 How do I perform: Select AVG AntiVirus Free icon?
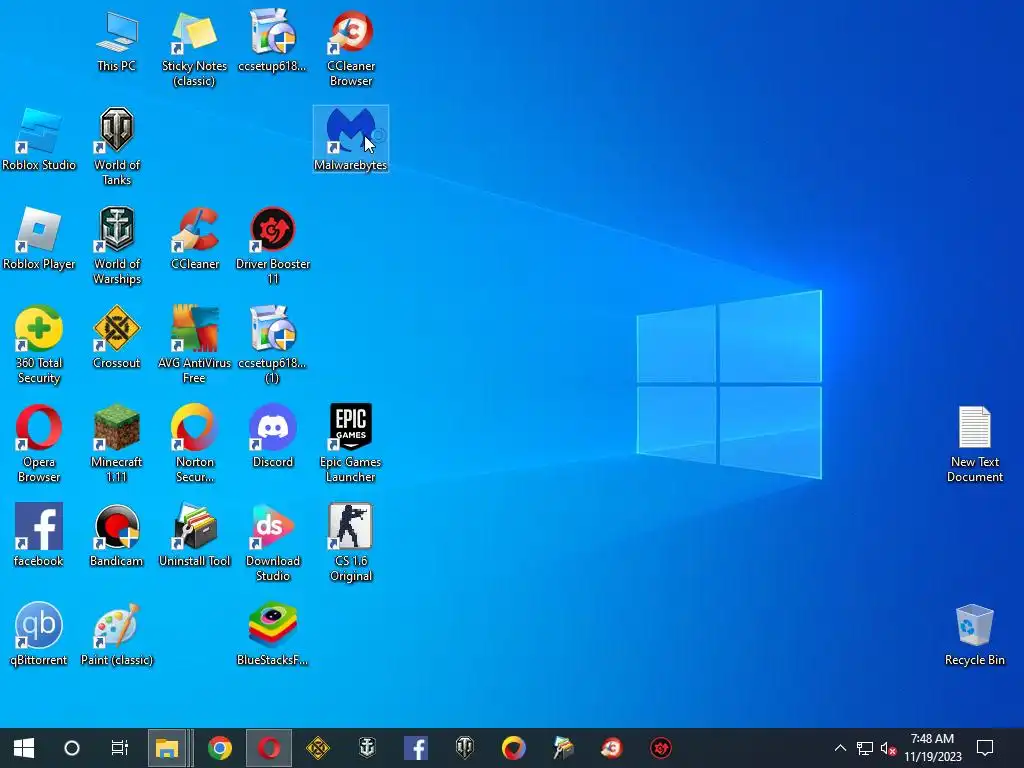point(195,345)
